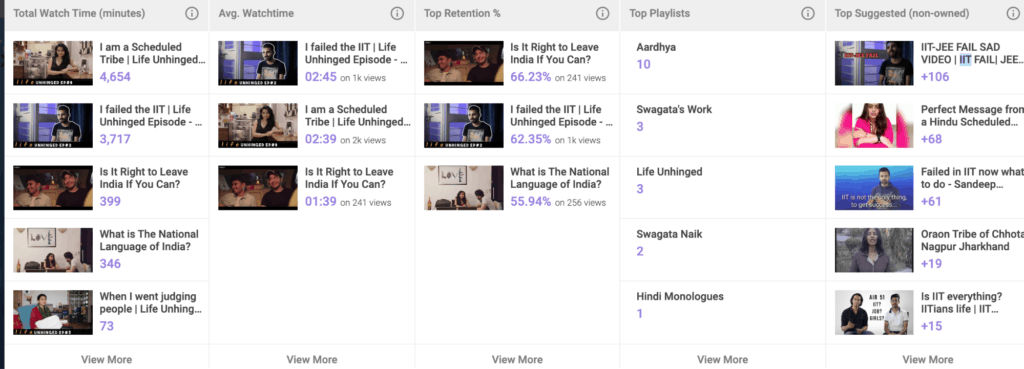Select Swagata's Work playlist
This screenshot has width=1024, height=369.
click(674, 109)
